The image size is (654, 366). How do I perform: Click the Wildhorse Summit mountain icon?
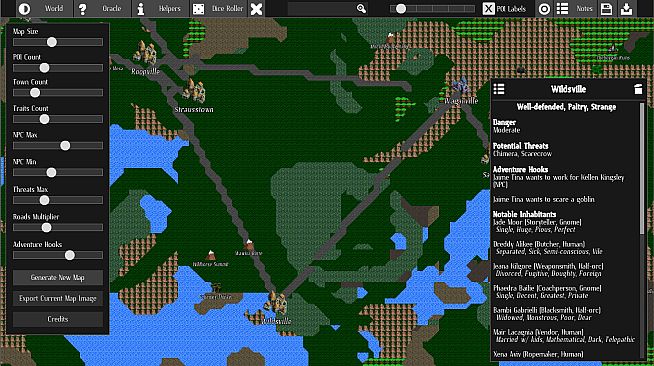(211, 255)
